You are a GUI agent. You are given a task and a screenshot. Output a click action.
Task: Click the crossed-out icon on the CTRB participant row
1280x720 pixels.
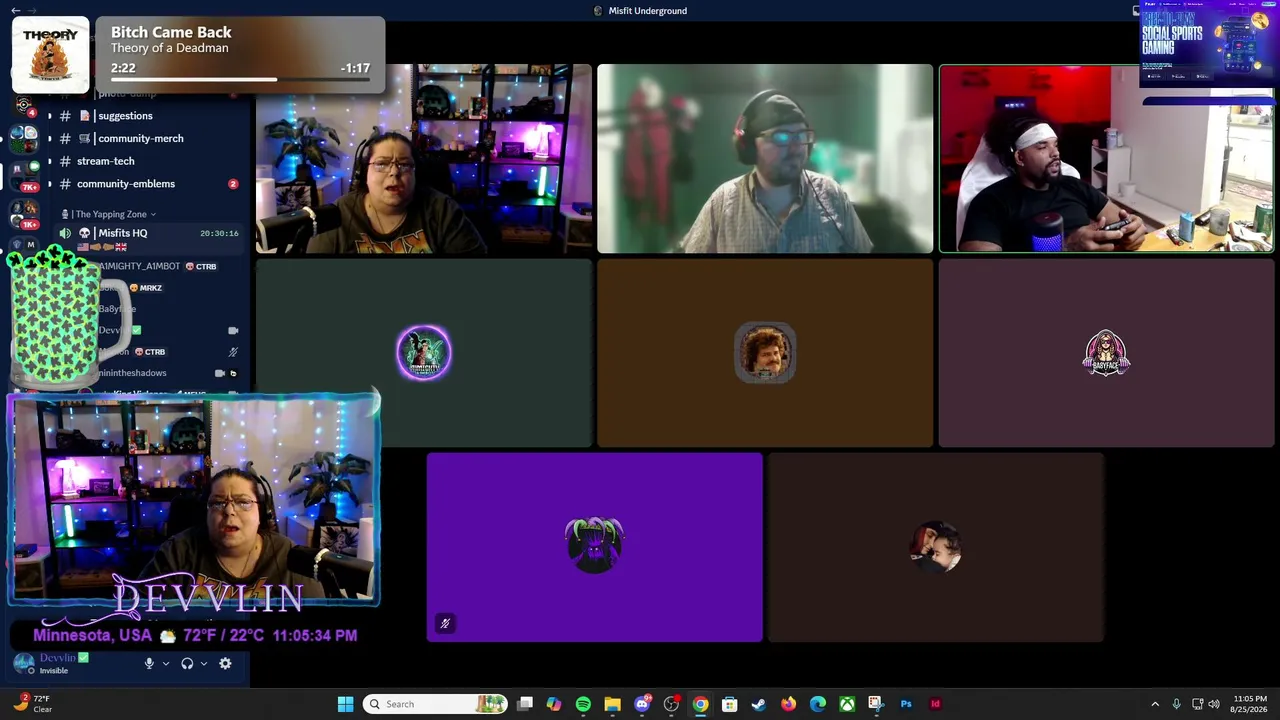[233, 352]
